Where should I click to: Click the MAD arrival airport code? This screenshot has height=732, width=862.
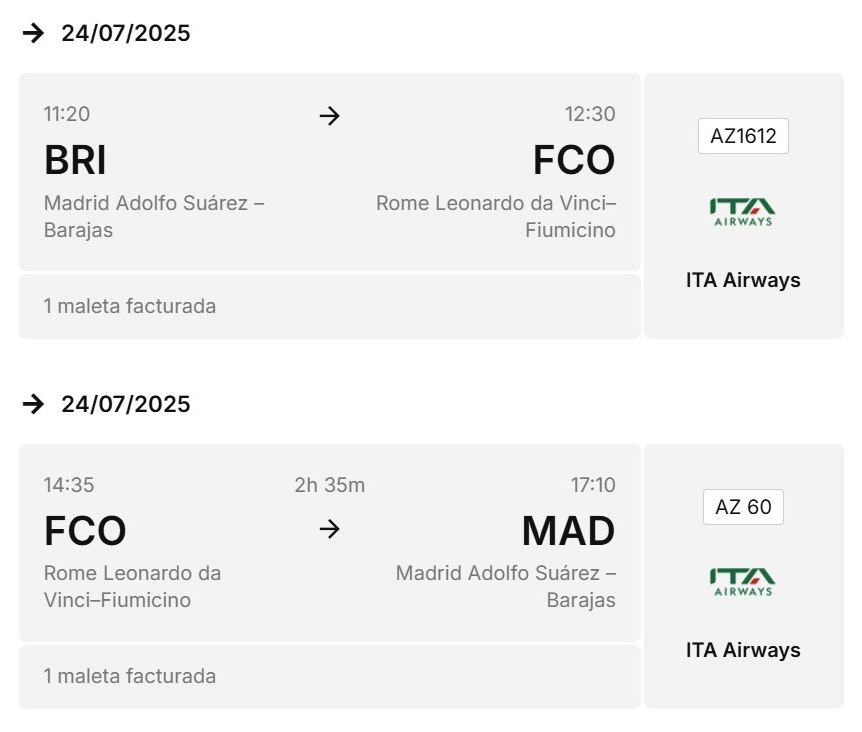click(568, 531)
